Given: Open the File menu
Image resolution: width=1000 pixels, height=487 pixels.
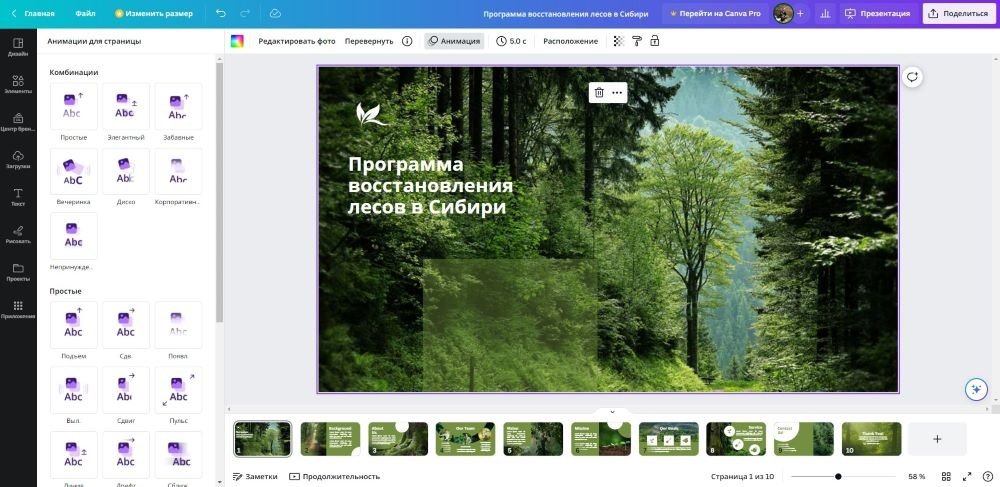Looking at the screenshot, I should pos(85,14).
